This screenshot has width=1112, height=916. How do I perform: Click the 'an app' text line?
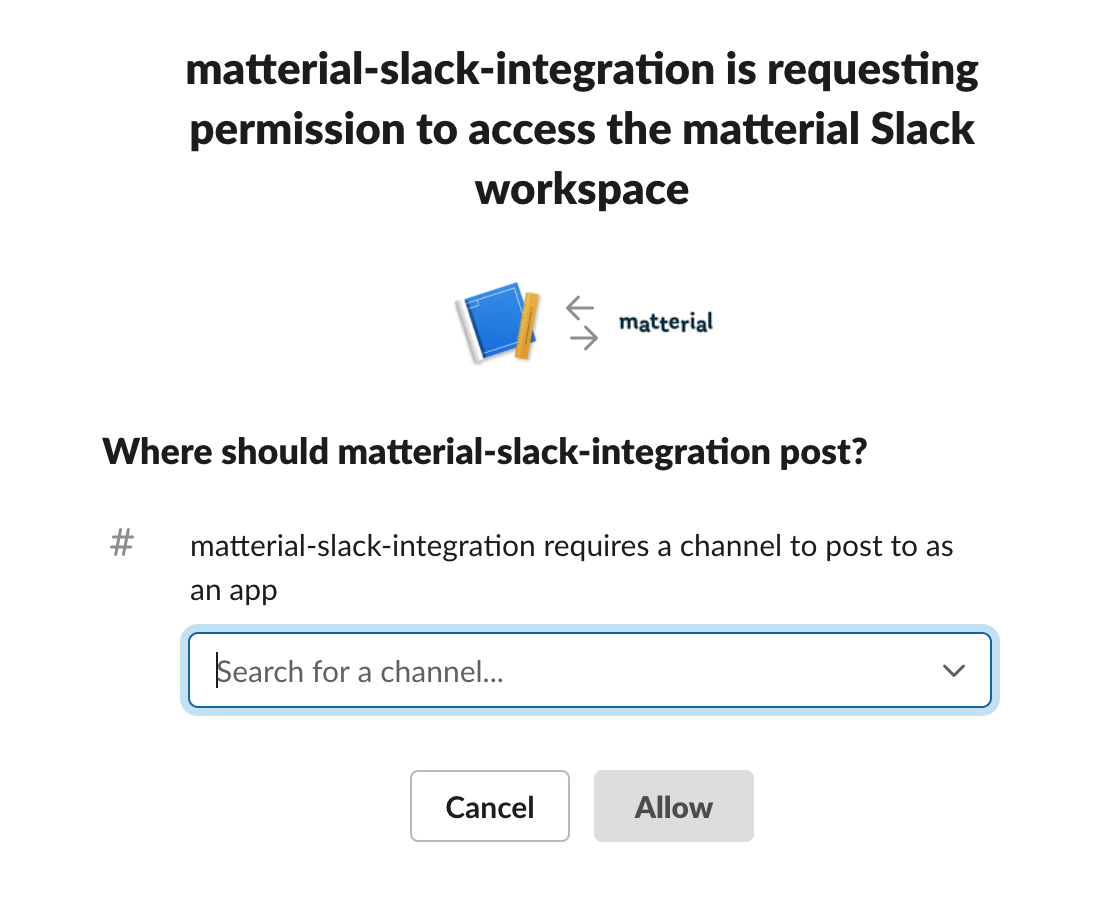click(233, 591)
